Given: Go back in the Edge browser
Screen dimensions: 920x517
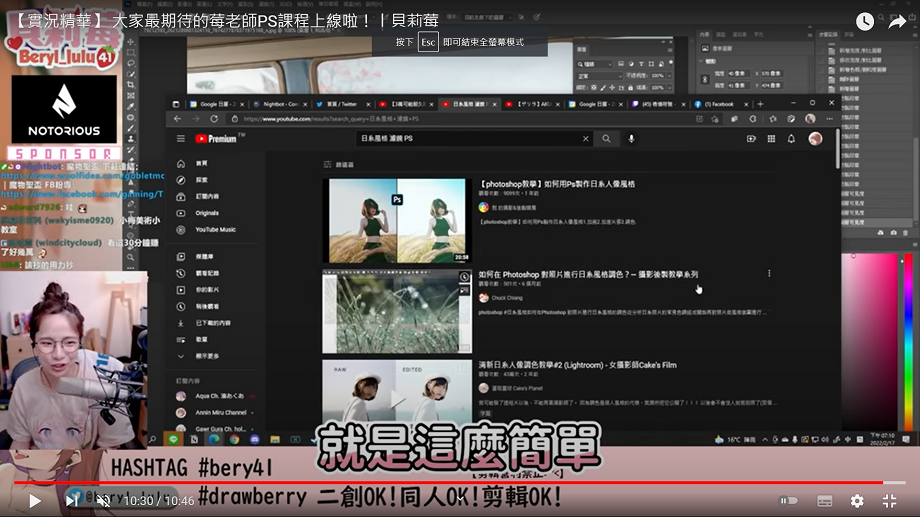Looking at the screenshot, I should (178, 119).
